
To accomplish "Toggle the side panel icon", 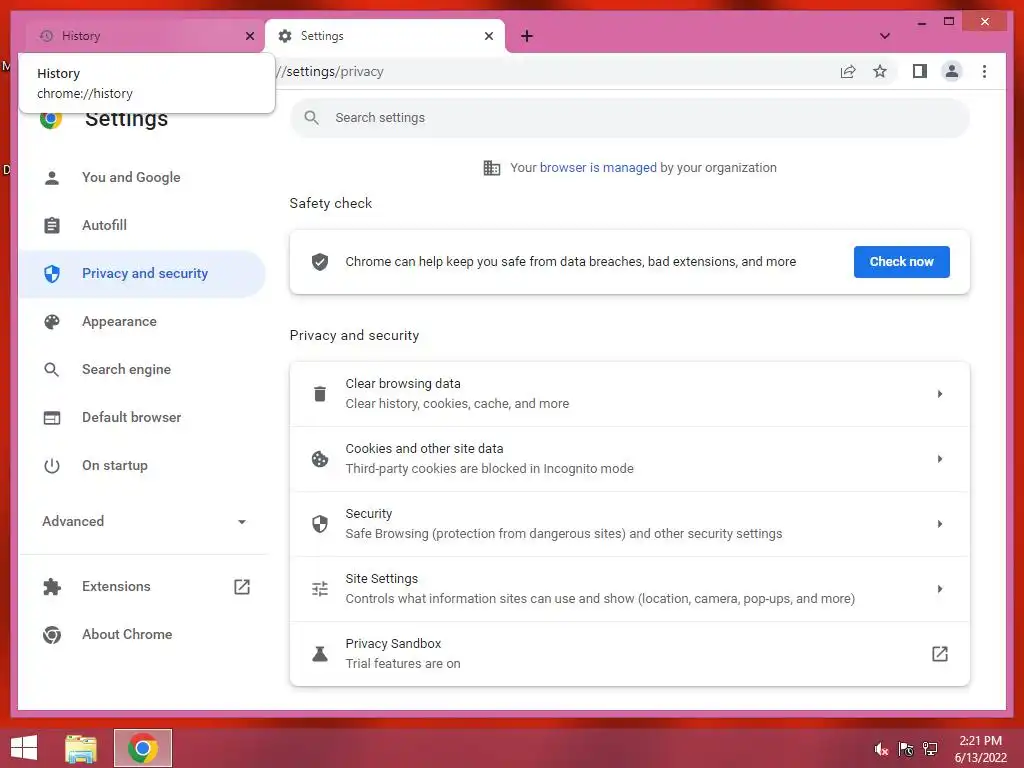I will point(920,71).
